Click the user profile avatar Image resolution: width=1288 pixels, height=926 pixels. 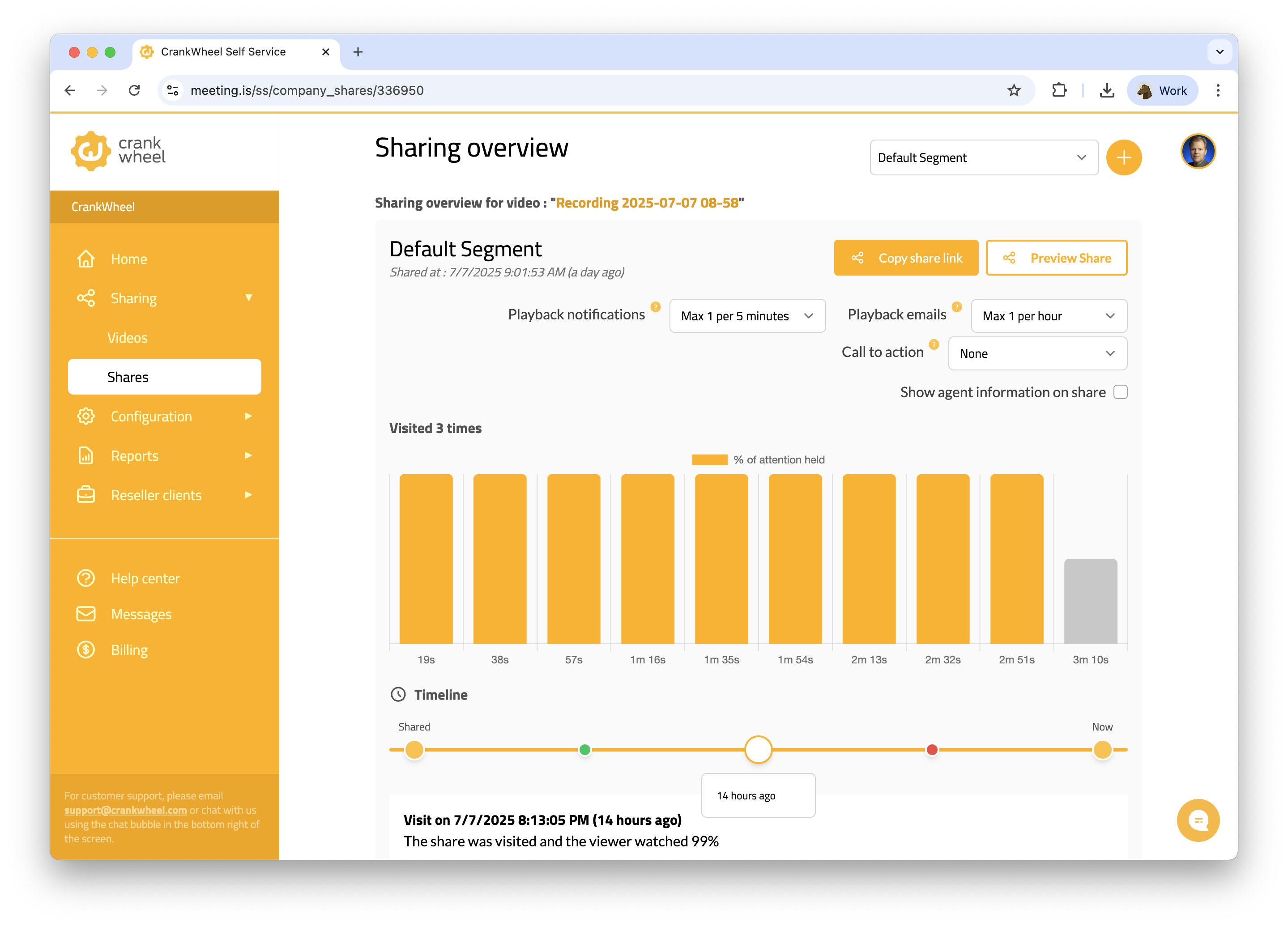click(1198, 152)
